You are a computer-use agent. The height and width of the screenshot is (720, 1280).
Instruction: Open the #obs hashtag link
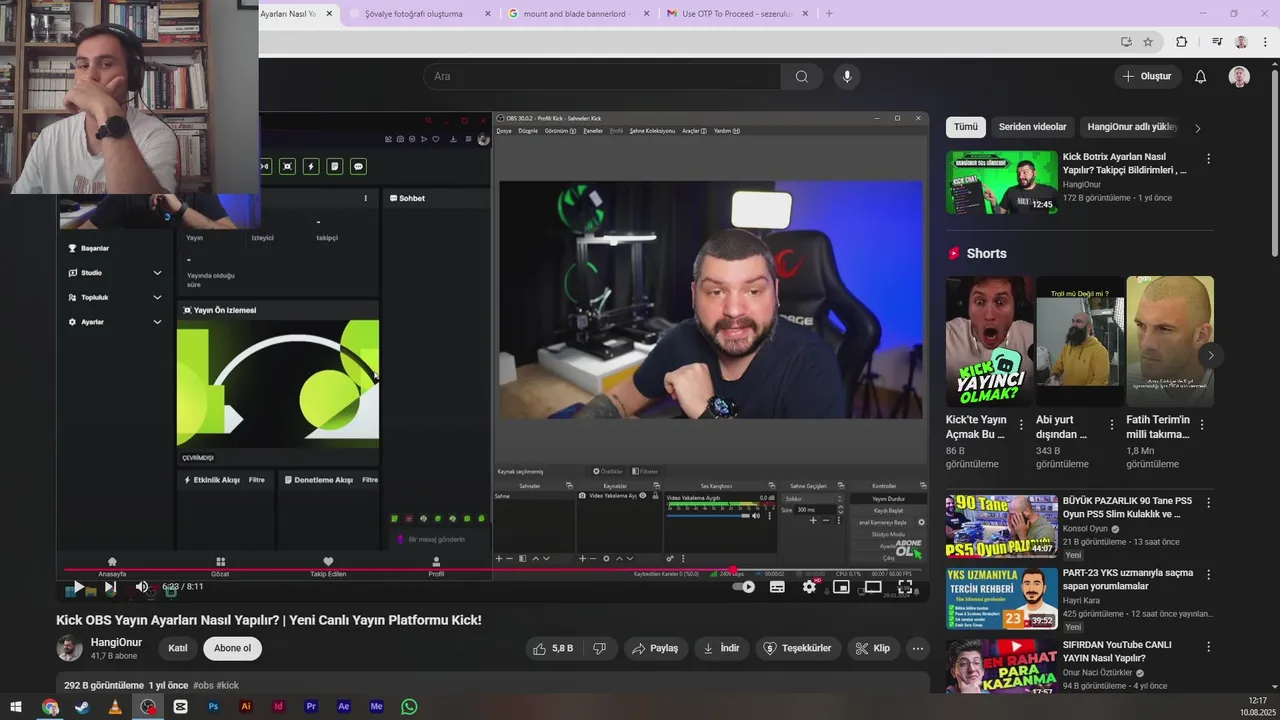click(203, 685)
